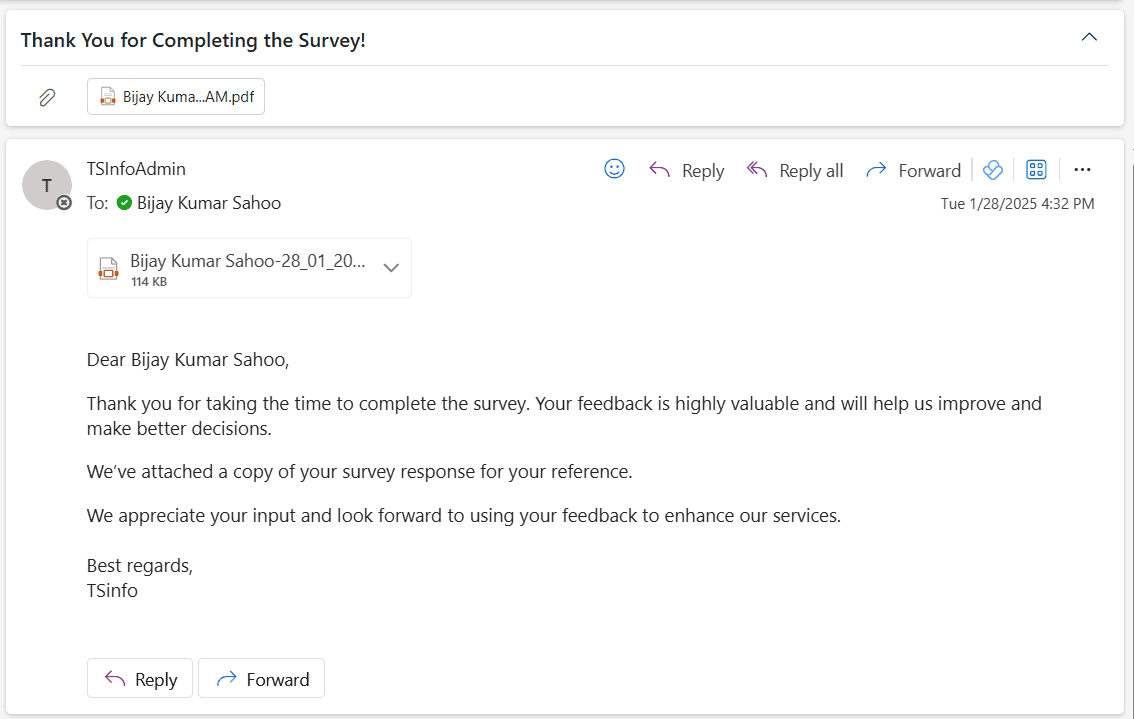1134x719 pixels.
Task: Open the emoji reactions picker
Action: tap(614, 169)
